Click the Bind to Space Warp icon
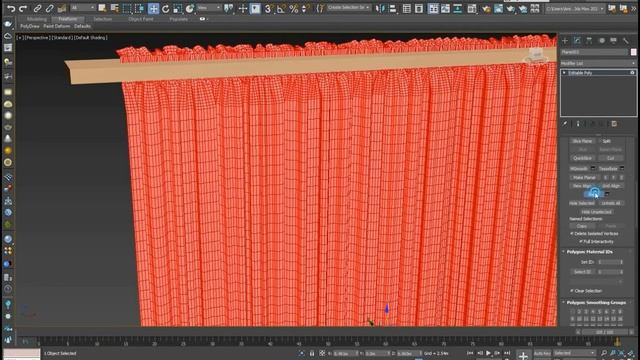The height and width of the screenshot is (360, 640). tap(62, 8)
